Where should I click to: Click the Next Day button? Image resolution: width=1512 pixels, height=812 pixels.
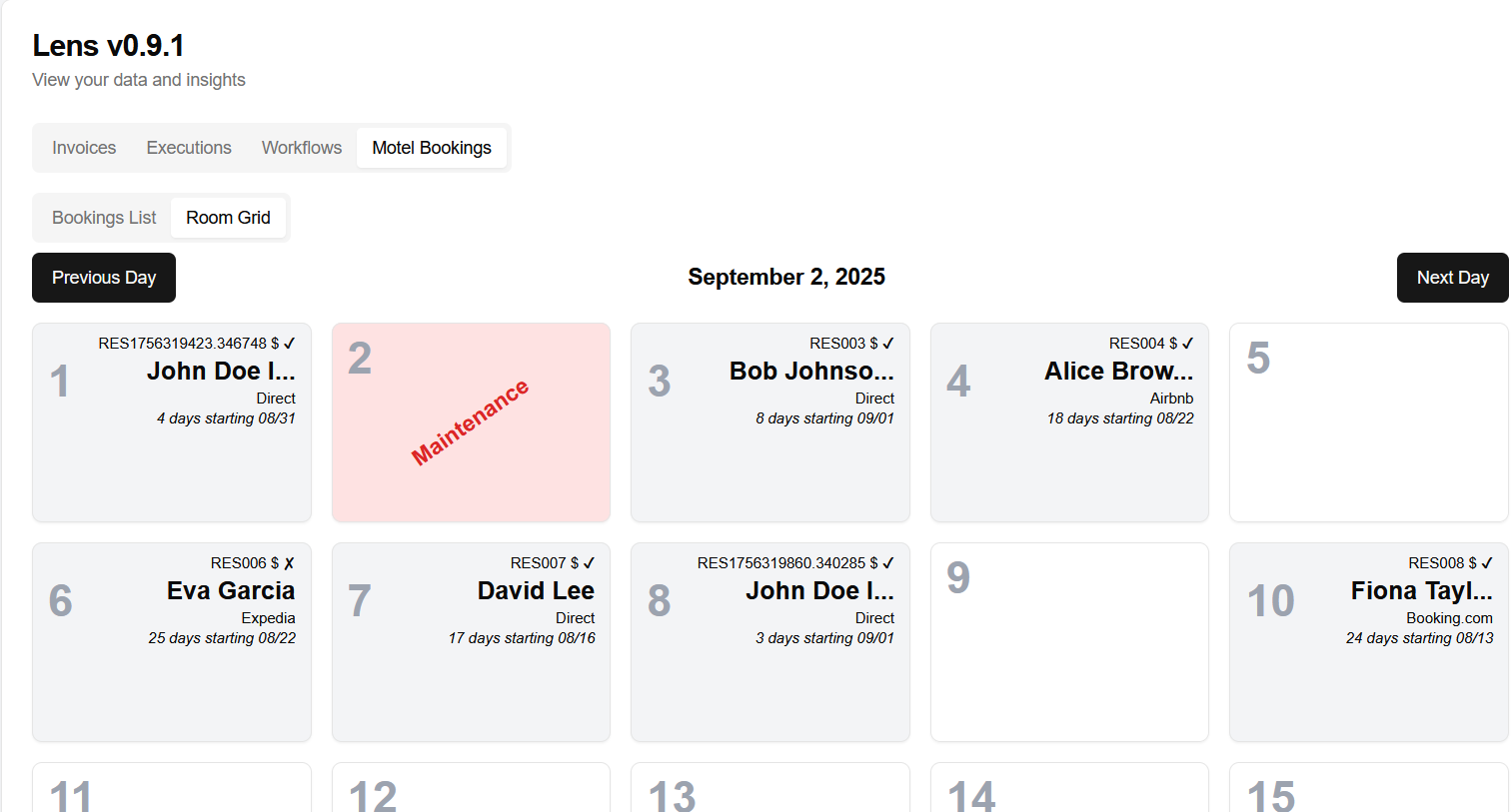1452,278
